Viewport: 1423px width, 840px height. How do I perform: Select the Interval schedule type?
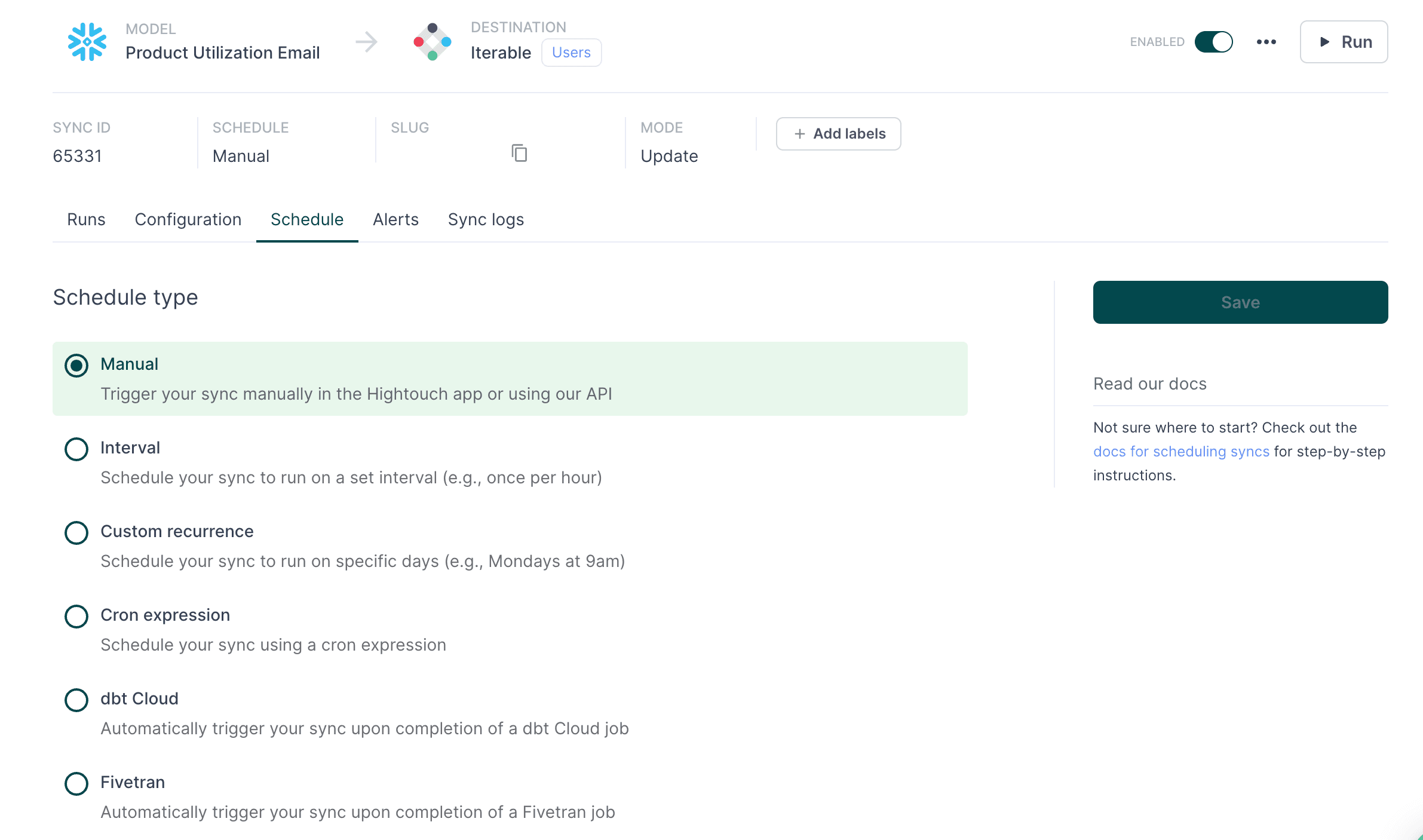click(x=76, y=449)
